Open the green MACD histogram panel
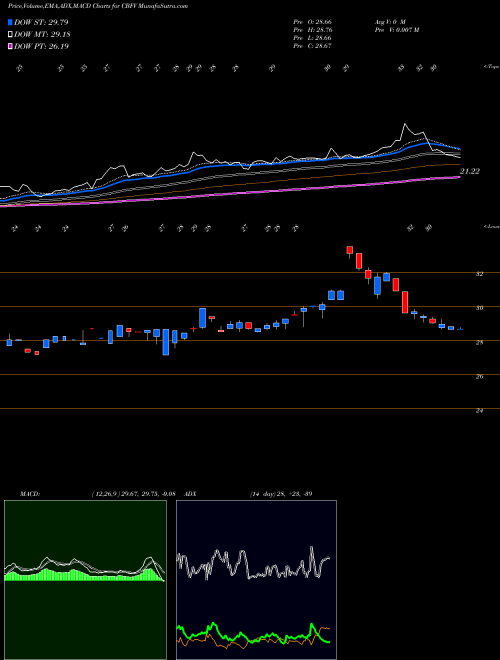Viewport: 500px width, 660px height. pos(85,580)
